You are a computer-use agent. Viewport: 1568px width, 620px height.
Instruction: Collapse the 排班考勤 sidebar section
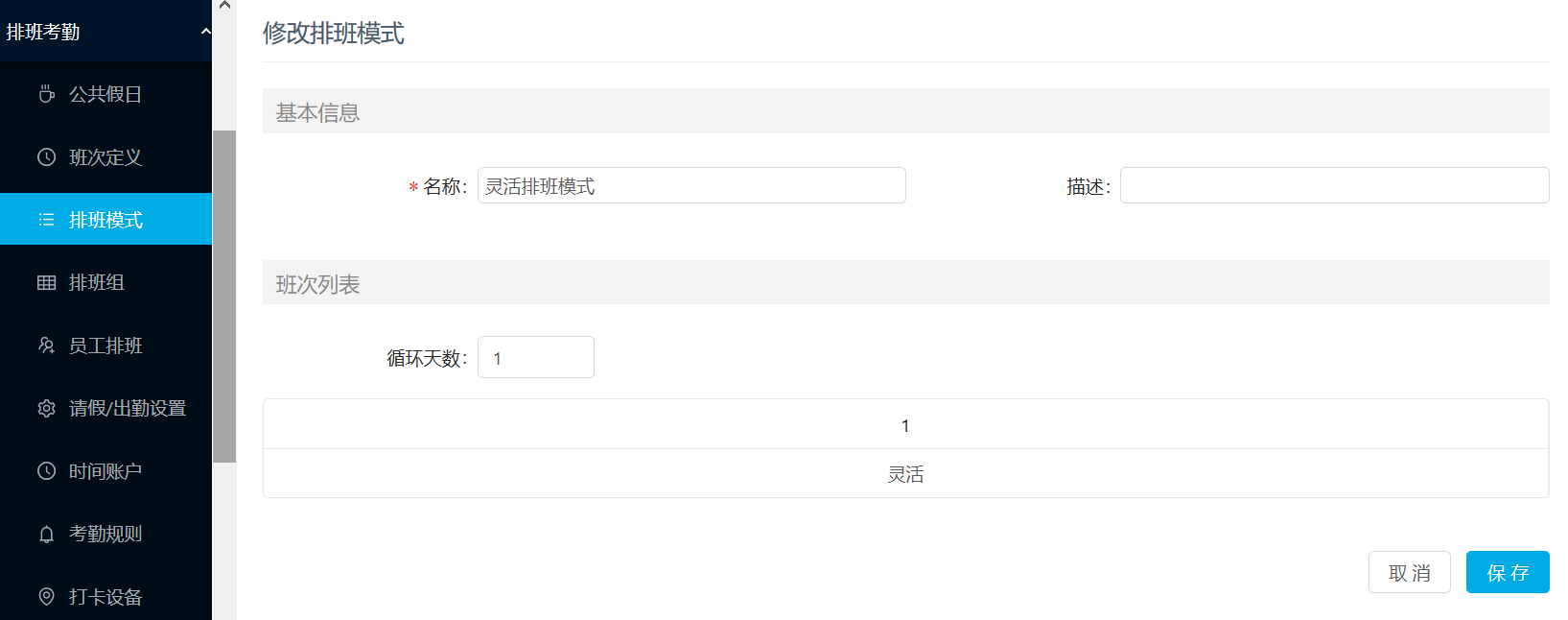205,32
